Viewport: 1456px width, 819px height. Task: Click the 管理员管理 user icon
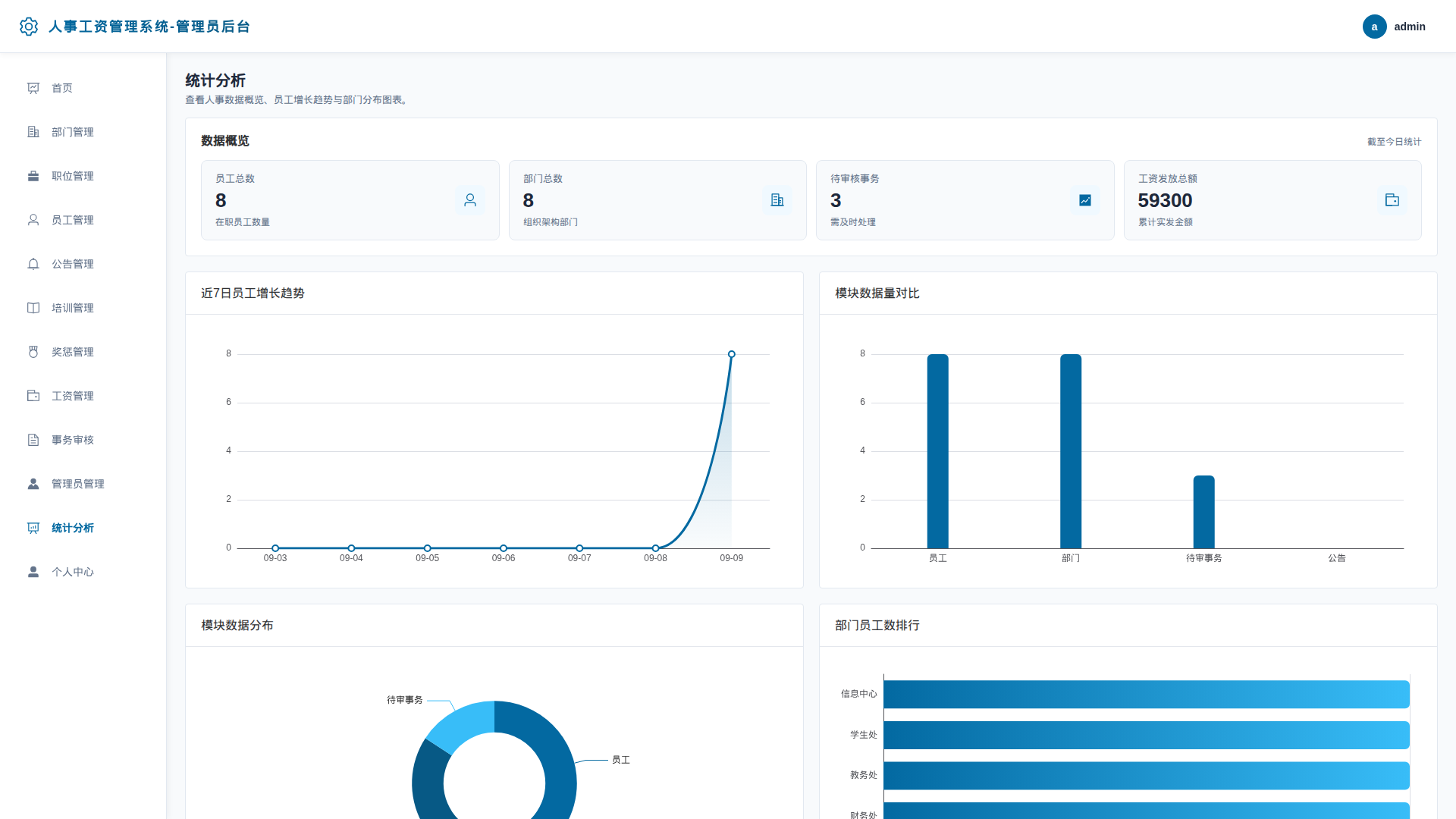tap(33, 484)
